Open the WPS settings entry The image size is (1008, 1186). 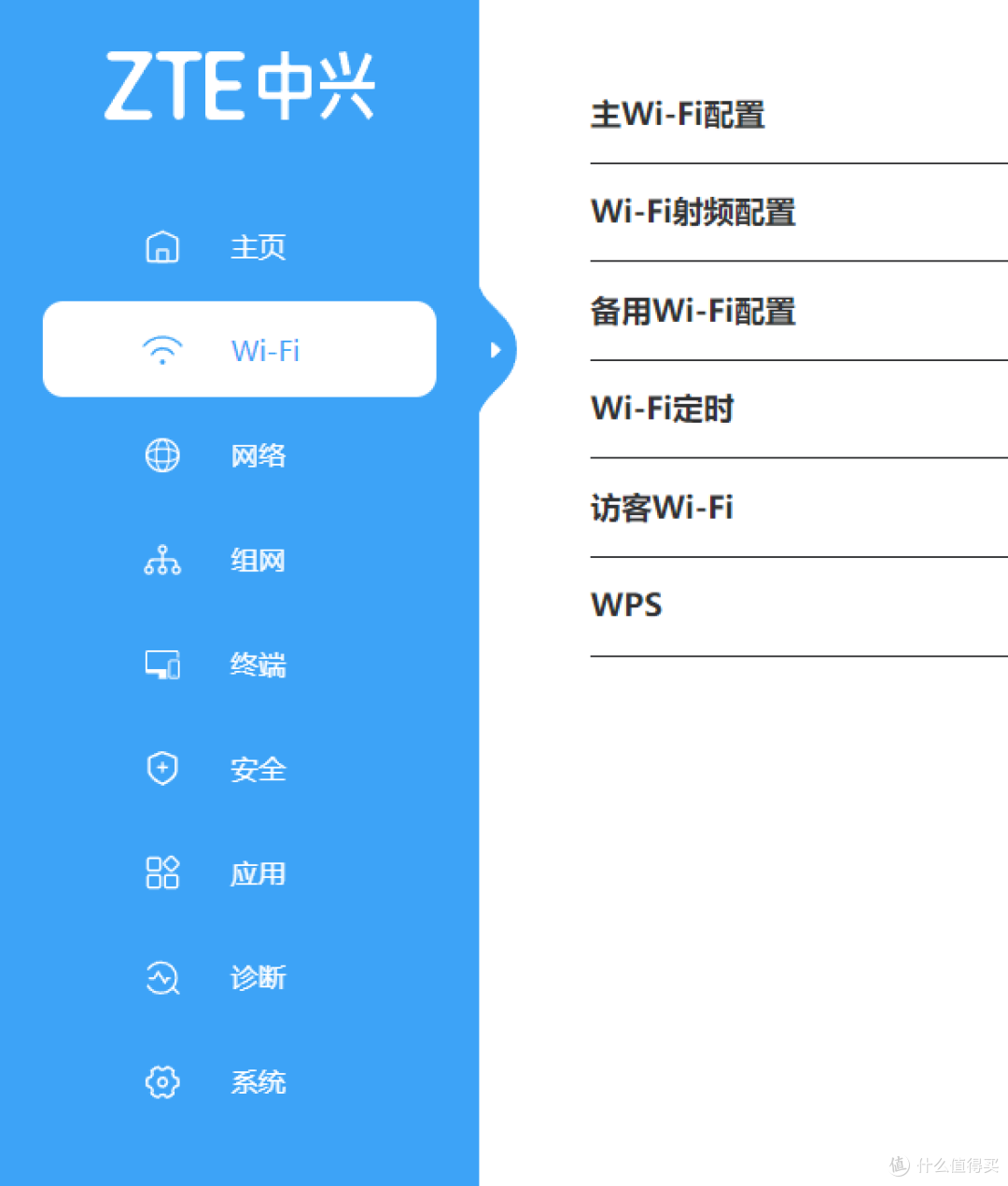click(626, 606)
